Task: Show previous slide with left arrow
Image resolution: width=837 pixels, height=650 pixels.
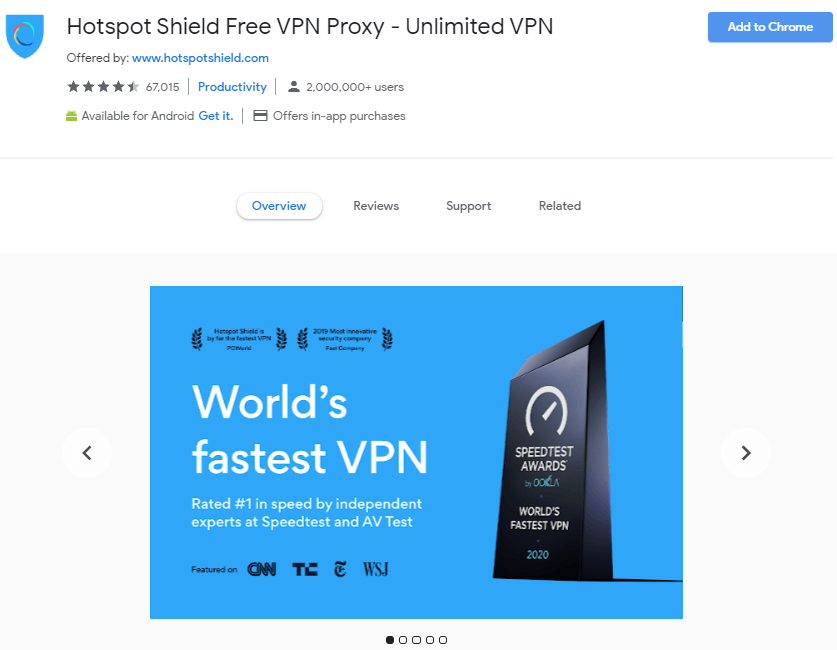Action: [87, 453]
